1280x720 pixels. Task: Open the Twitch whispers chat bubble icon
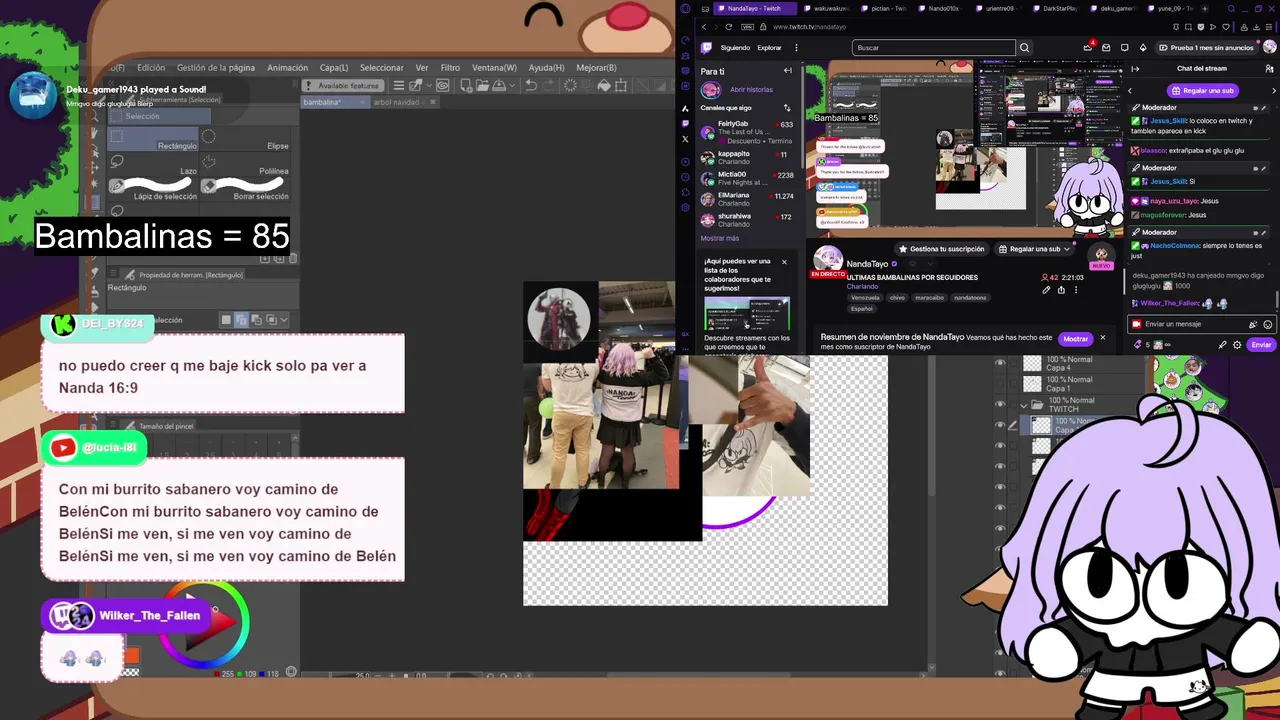(x=1124, y=47)
